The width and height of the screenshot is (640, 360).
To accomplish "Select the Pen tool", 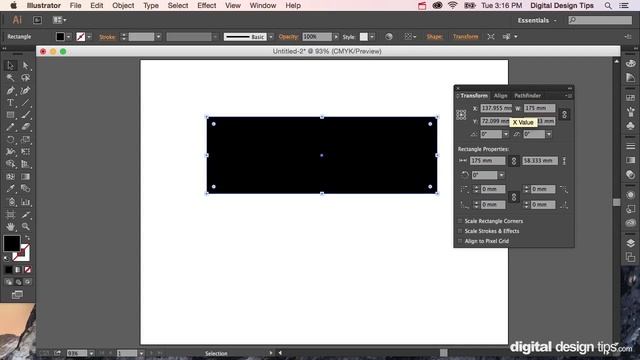I will (x=10, y=90).
